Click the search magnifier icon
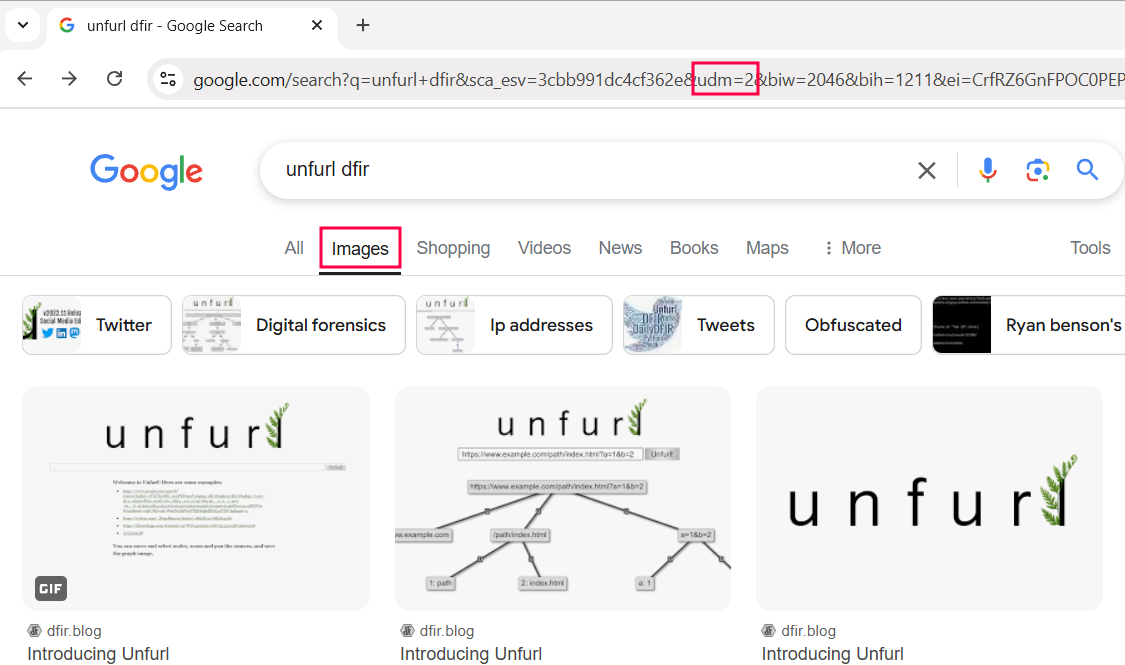This screenshot has width=1125, height=665. 1087,170
